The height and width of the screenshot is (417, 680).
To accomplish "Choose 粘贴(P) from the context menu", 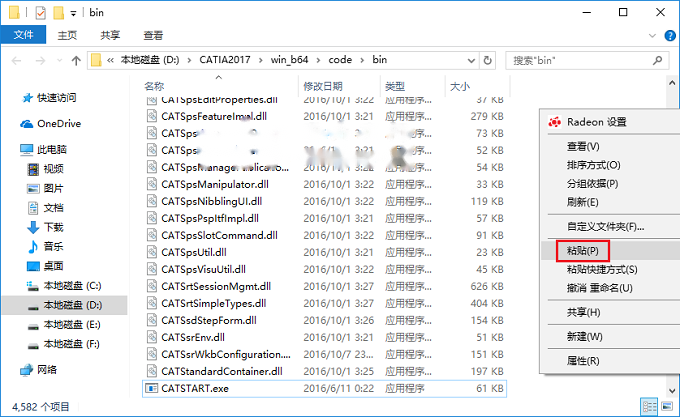I will click(582, 251).
